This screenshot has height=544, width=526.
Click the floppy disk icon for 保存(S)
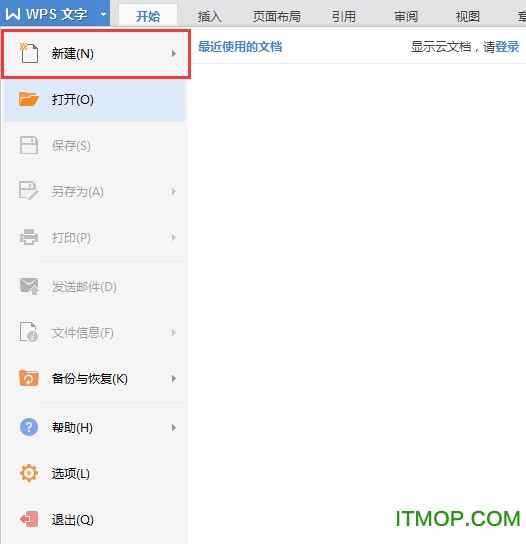(x=28, y=145)
